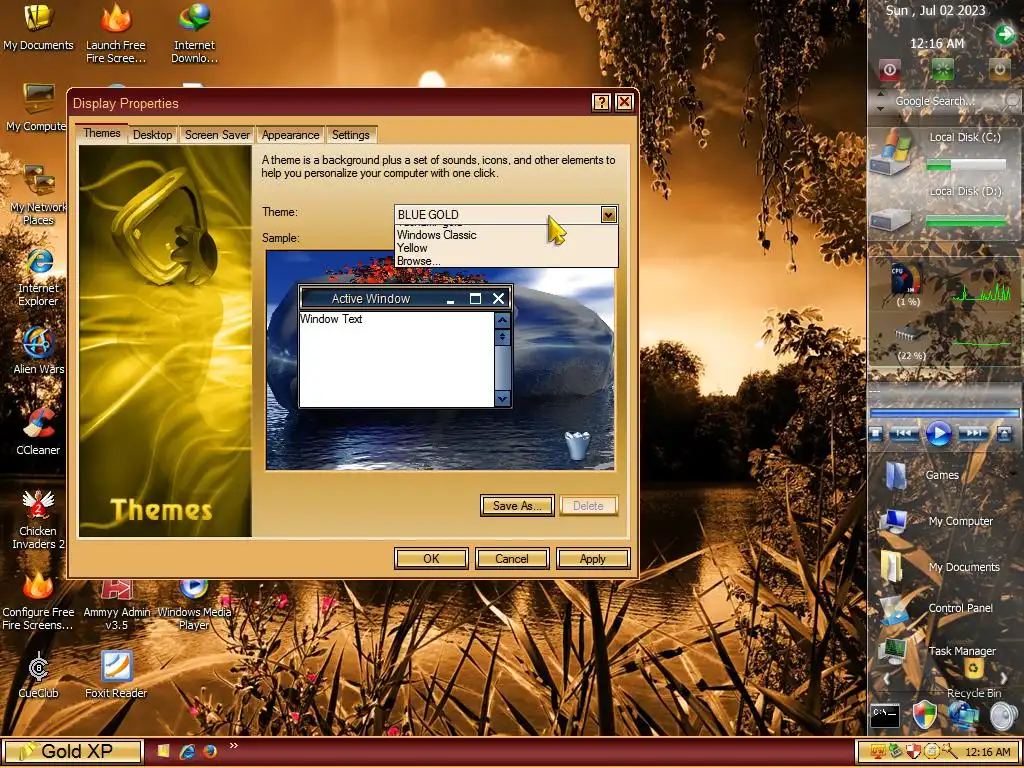Open Windows Media Player desktop shortcut
Screen dimensions: 1024x768
(194, 606)
